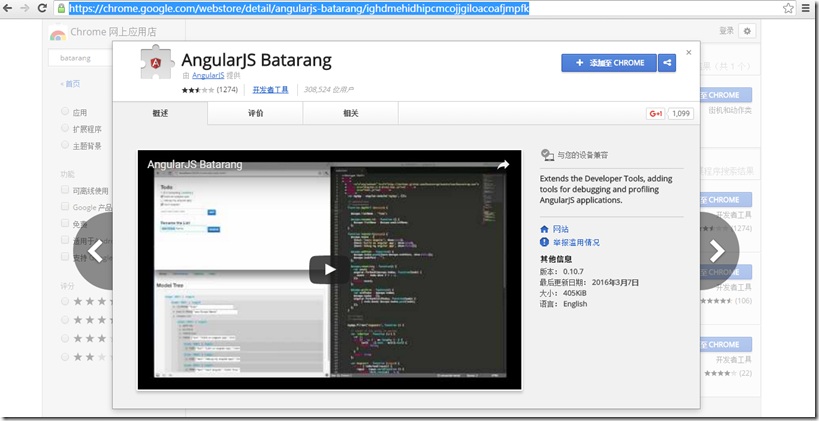The width and height of the screenshot is (819, 421).
Task: Switch to the 概述 tab
Action: point(160,113)
